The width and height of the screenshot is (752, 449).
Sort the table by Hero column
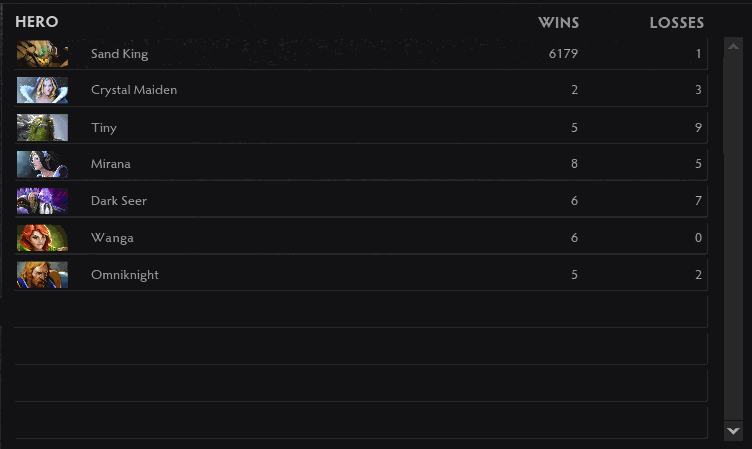click(37, 22)
